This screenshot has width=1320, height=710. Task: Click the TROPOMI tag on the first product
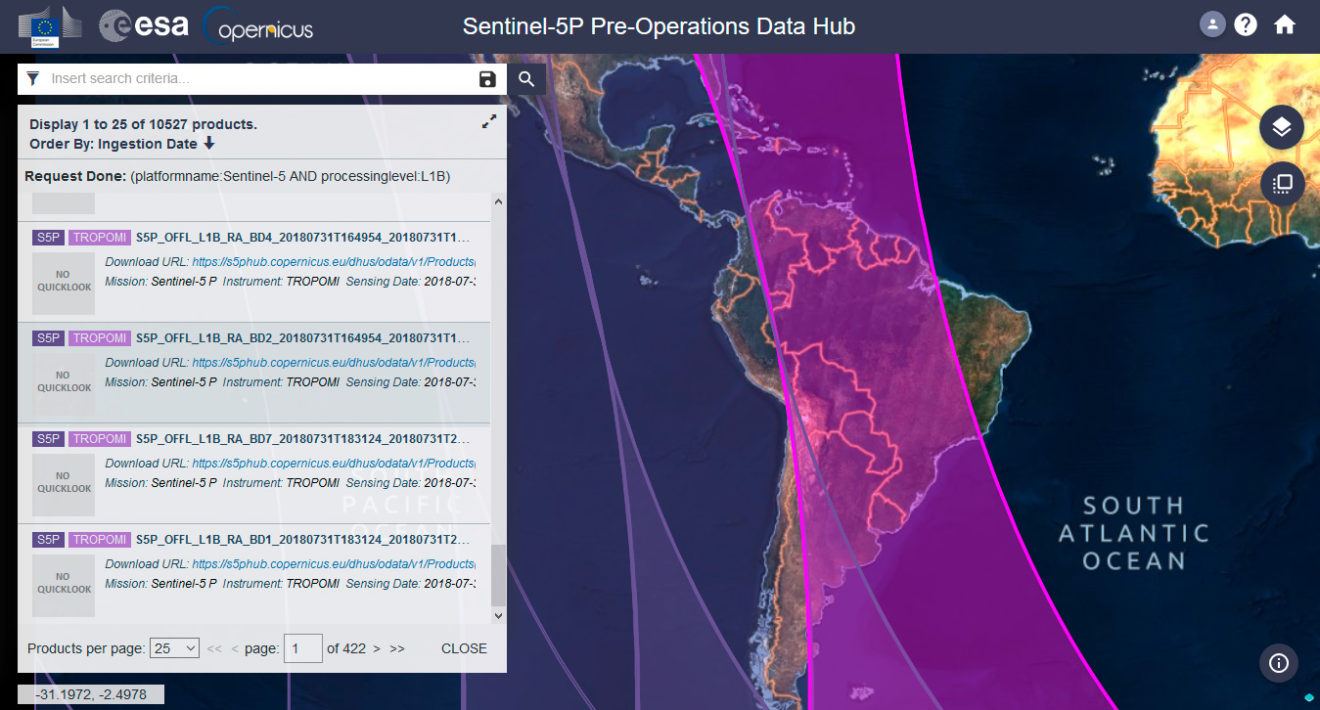[x=99, y=238]
